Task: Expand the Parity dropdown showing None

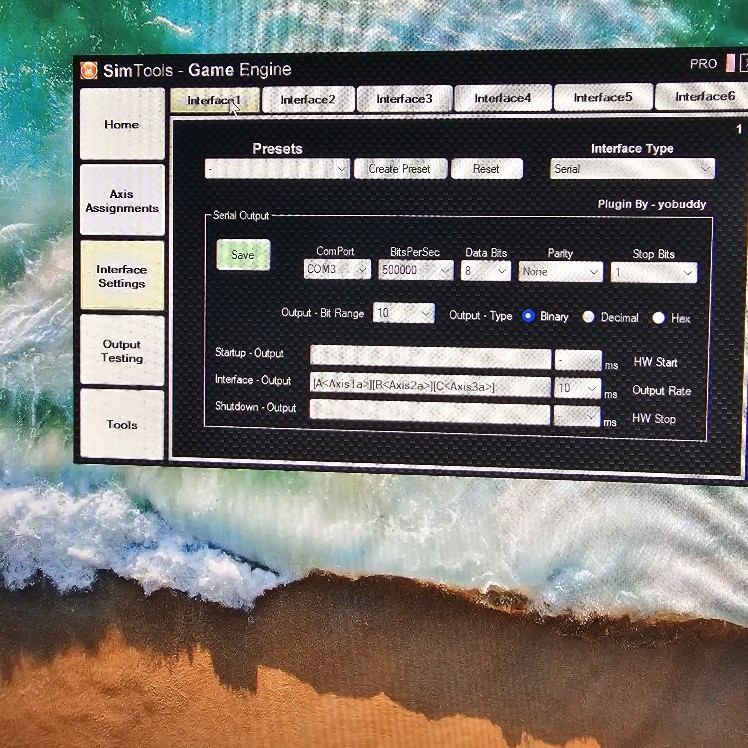Action: 561,272
